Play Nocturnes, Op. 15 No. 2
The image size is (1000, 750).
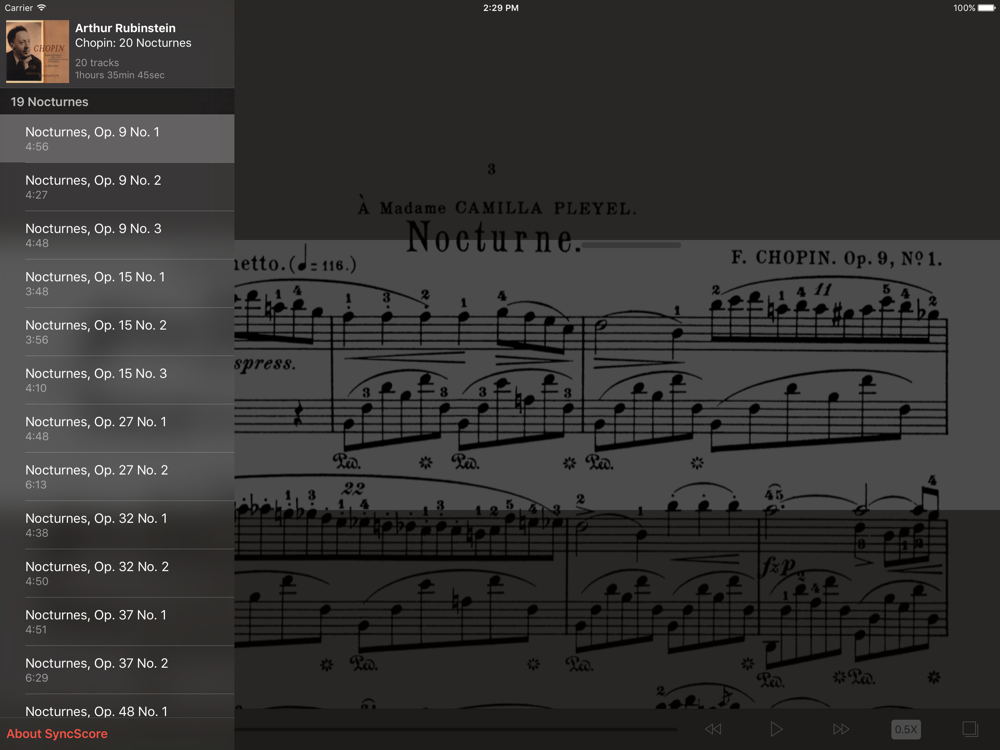[x=117, y=332]
